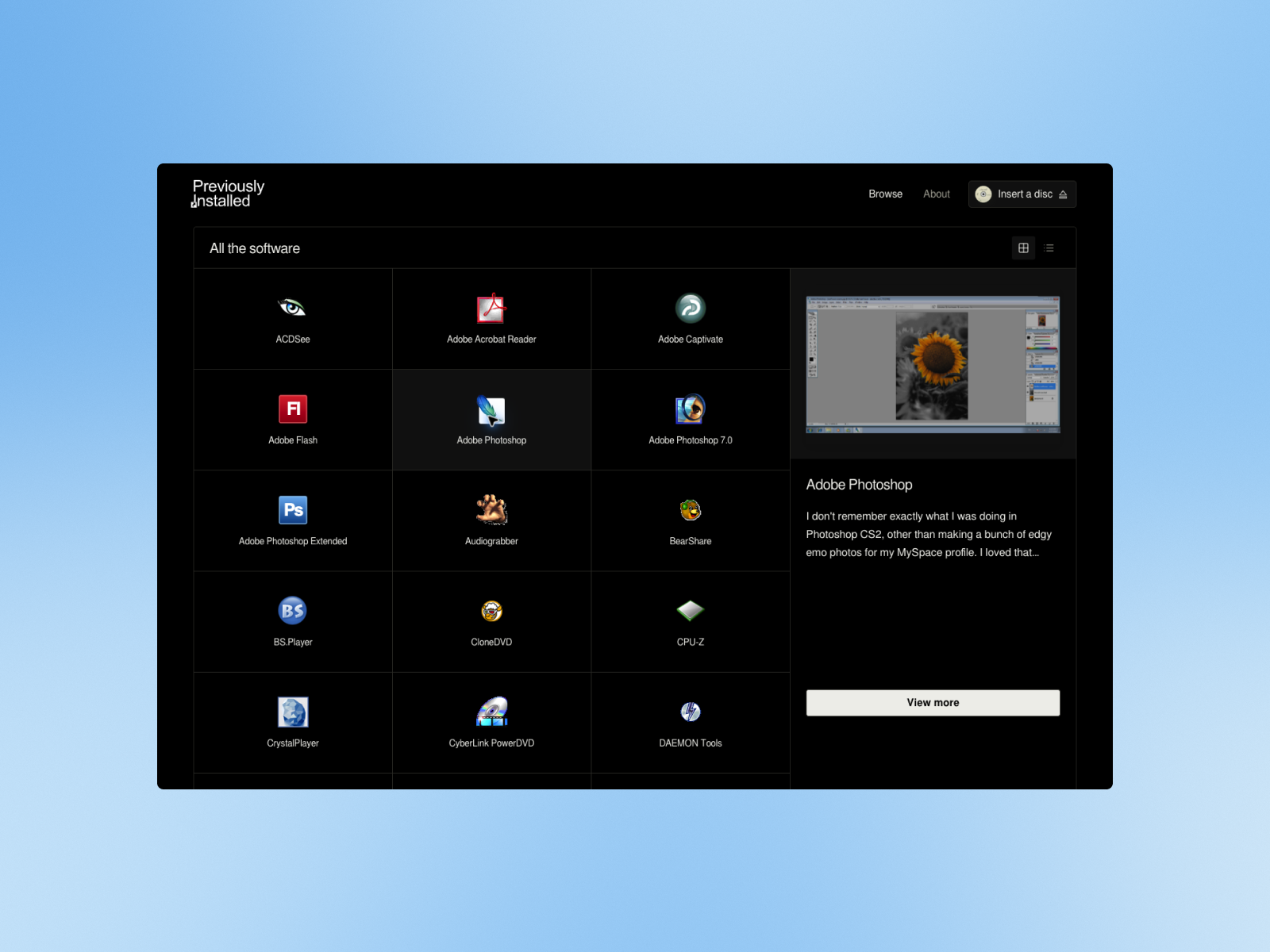Image resolution: width=1270 pixels, height=952 pixels.
Task: Open the ACDSee eye icon
Action: click(292, 308)
